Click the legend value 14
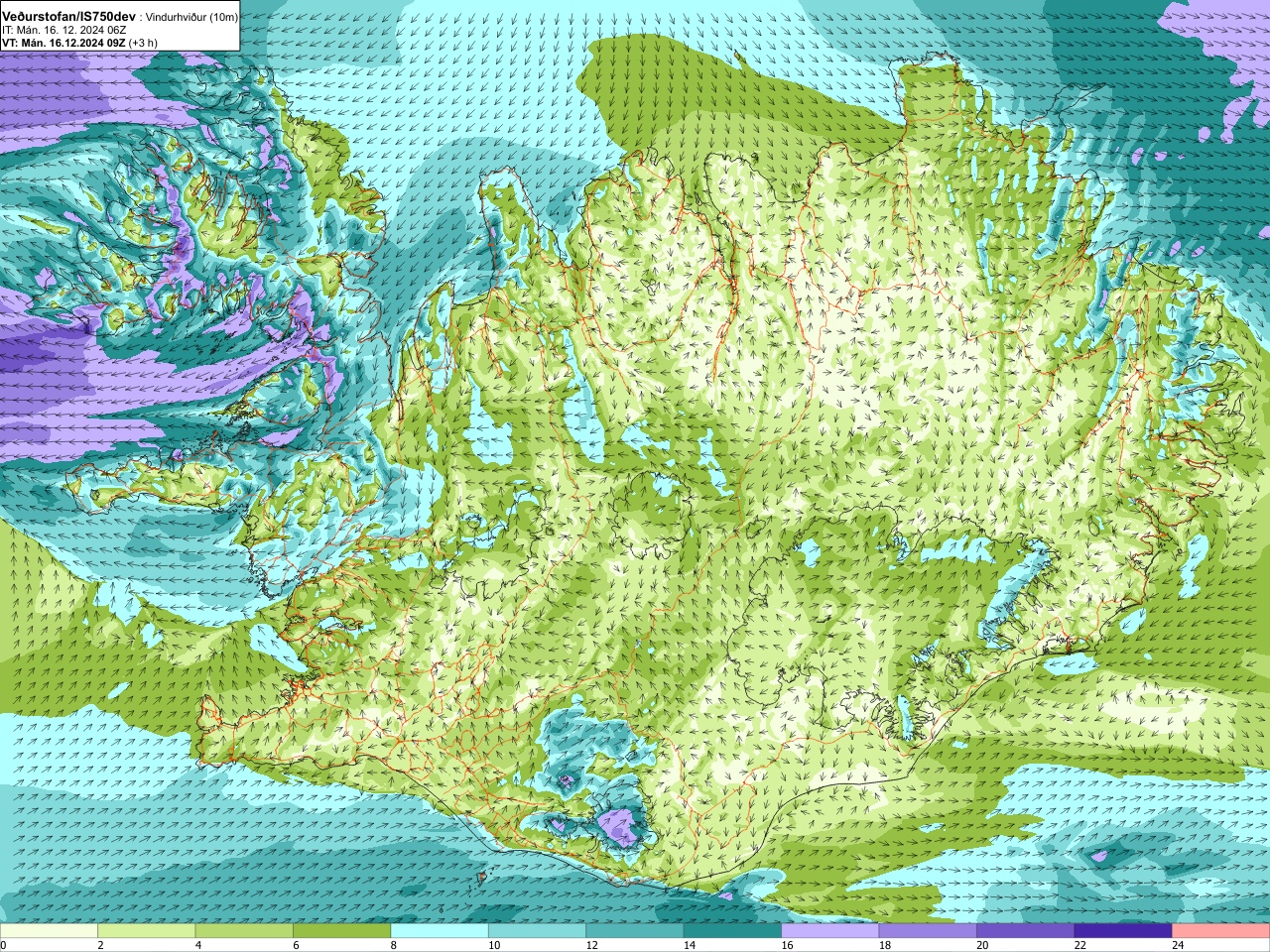 [690, 945]
